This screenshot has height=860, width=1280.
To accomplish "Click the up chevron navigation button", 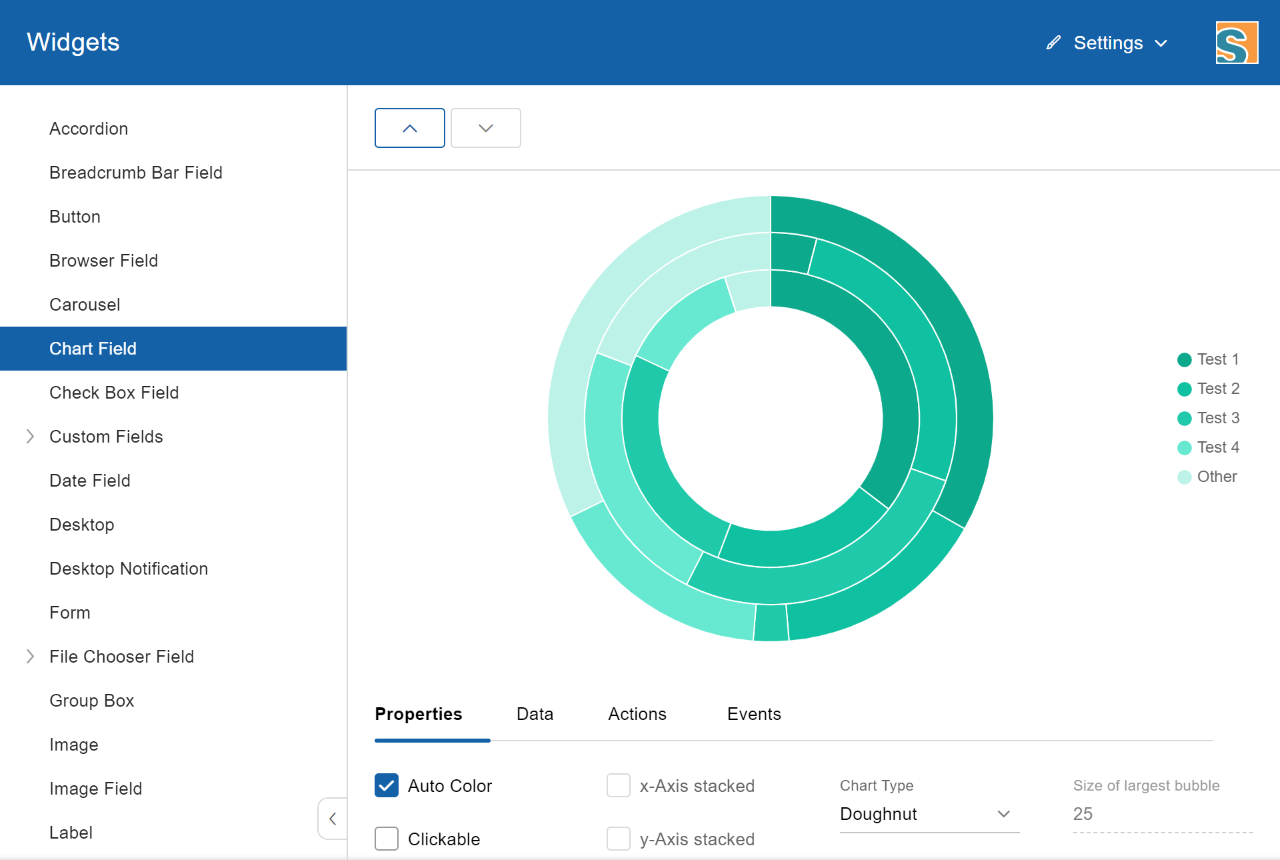I will (x=409, y=128).
